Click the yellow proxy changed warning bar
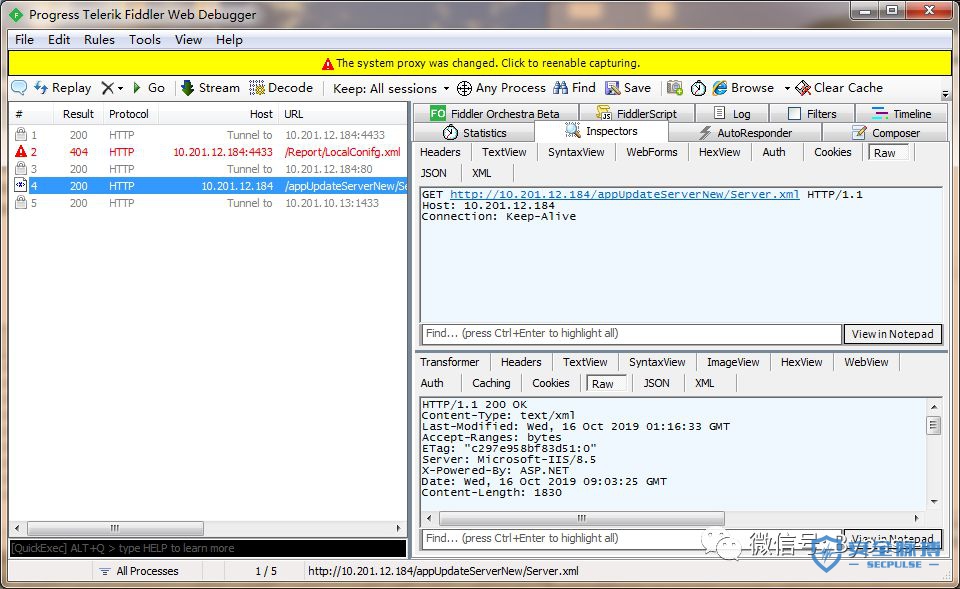This screenshot has height=589, width=960. (479, 63)
